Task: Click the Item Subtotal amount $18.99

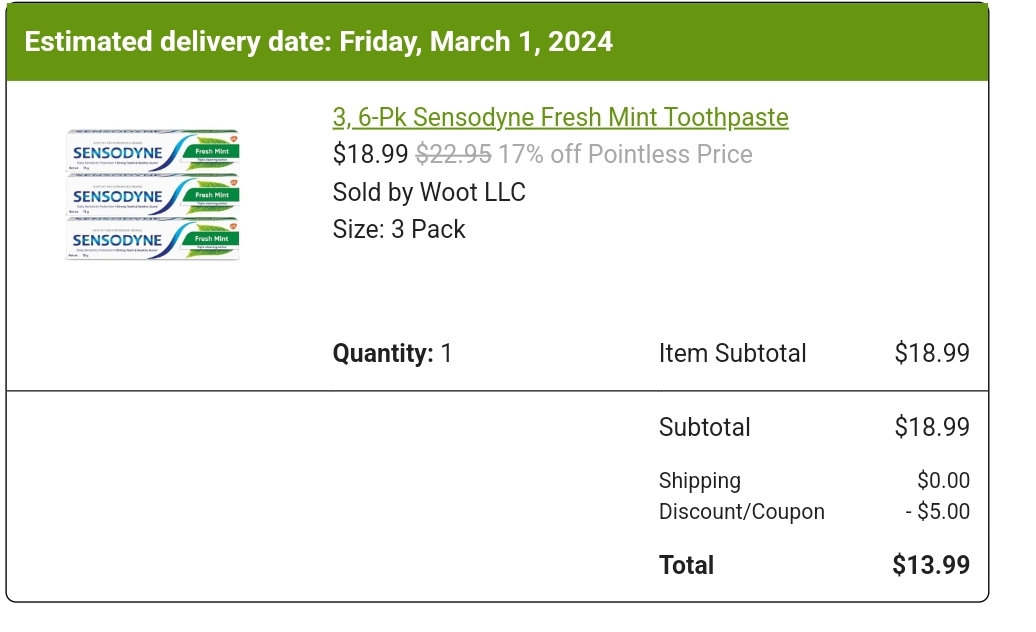Action: tap(931, 353)
